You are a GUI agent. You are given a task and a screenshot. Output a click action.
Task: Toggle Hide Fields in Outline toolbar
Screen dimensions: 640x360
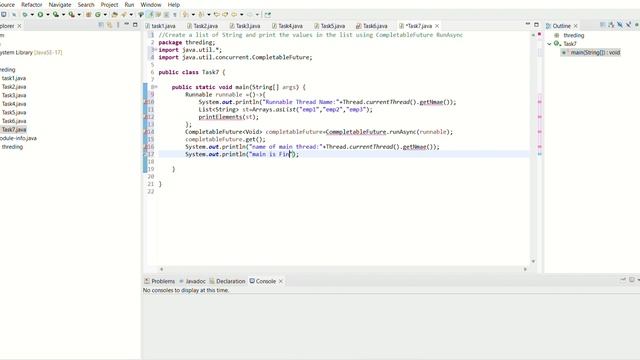coord(620,25)
